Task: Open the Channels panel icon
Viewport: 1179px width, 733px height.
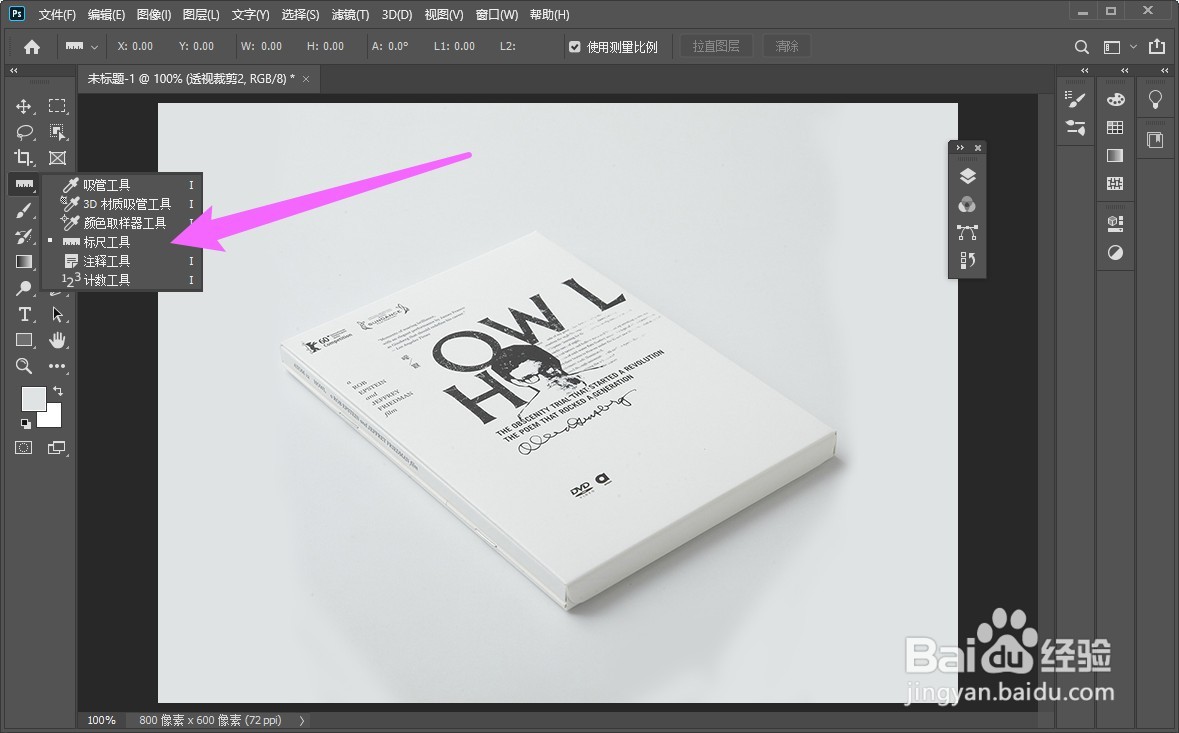Action: [968, 204]
